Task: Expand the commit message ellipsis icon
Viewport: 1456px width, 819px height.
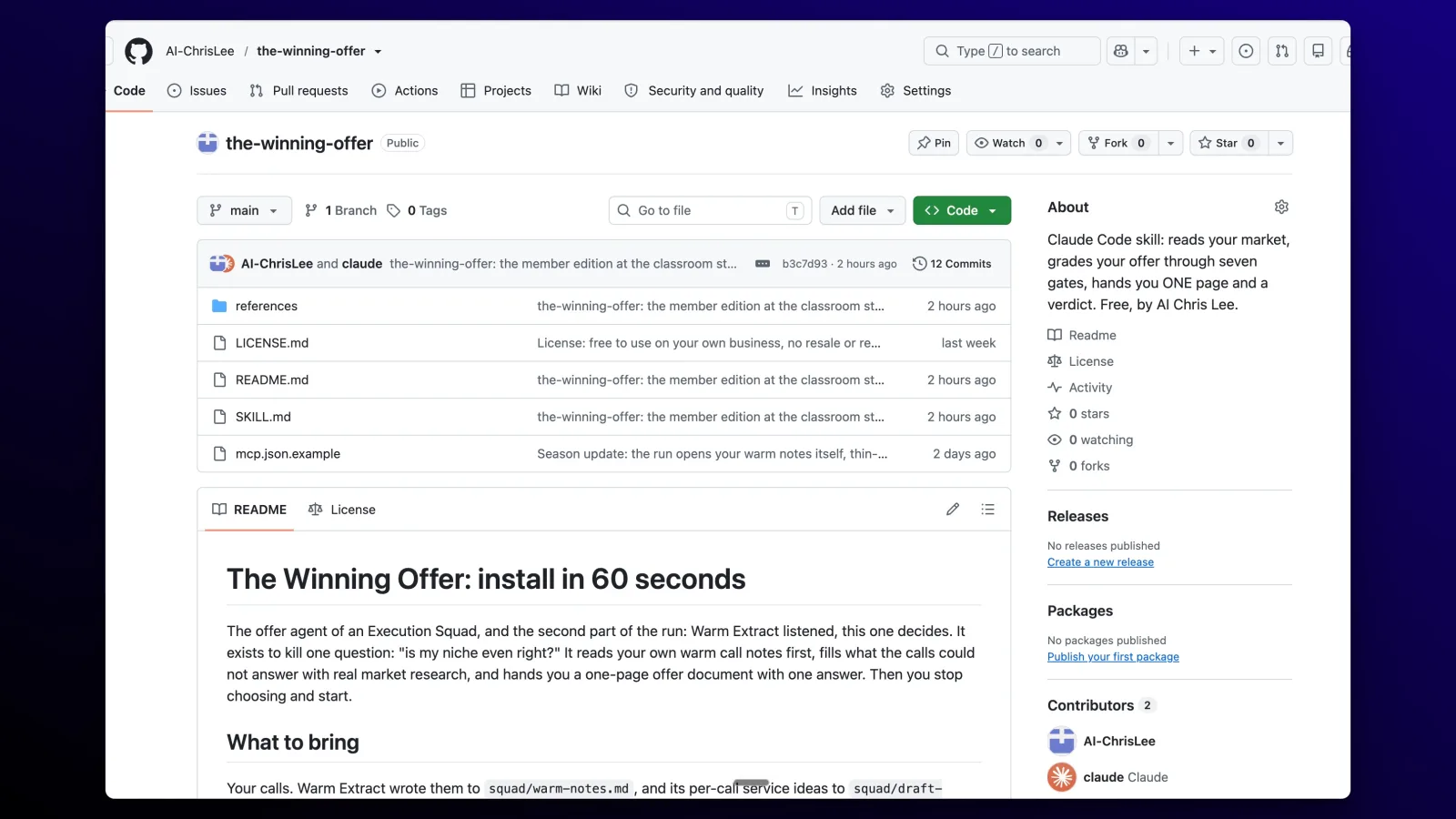Action: coord(763,264)
